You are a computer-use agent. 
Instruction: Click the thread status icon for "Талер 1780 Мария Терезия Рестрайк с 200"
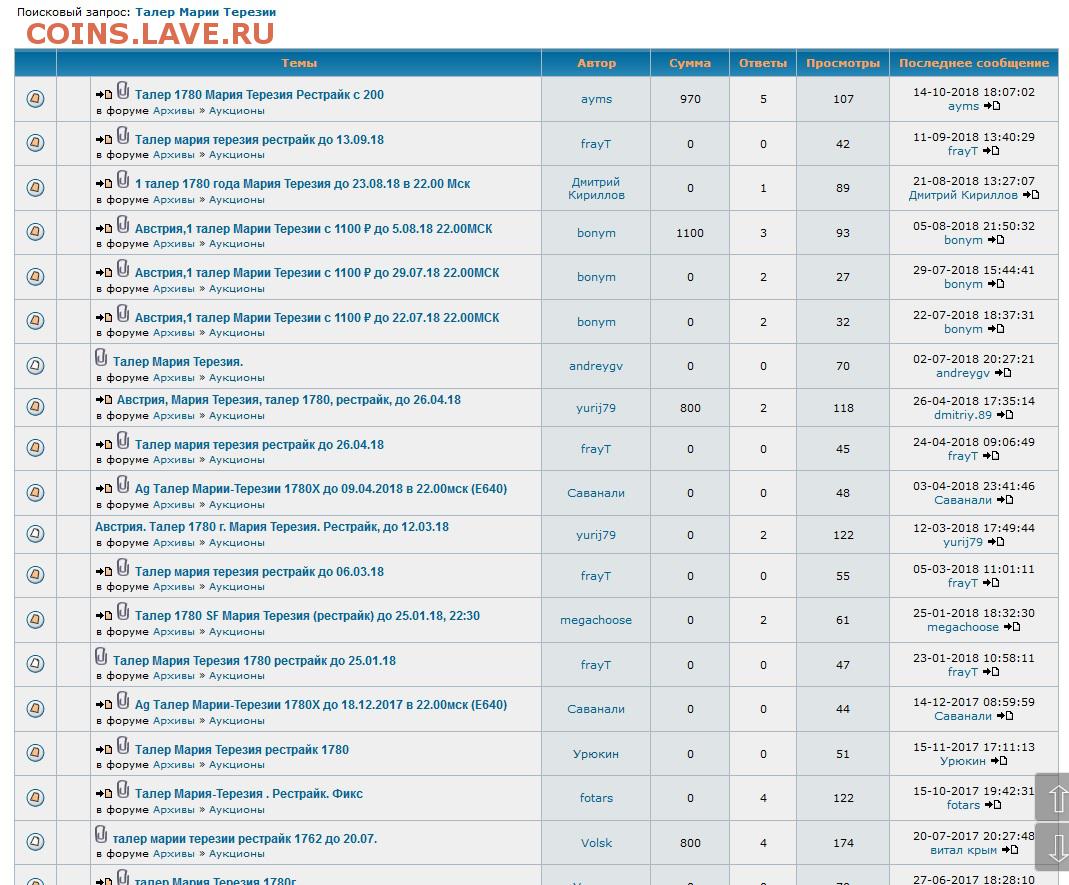pyautogui.click(x=35, y=99)
